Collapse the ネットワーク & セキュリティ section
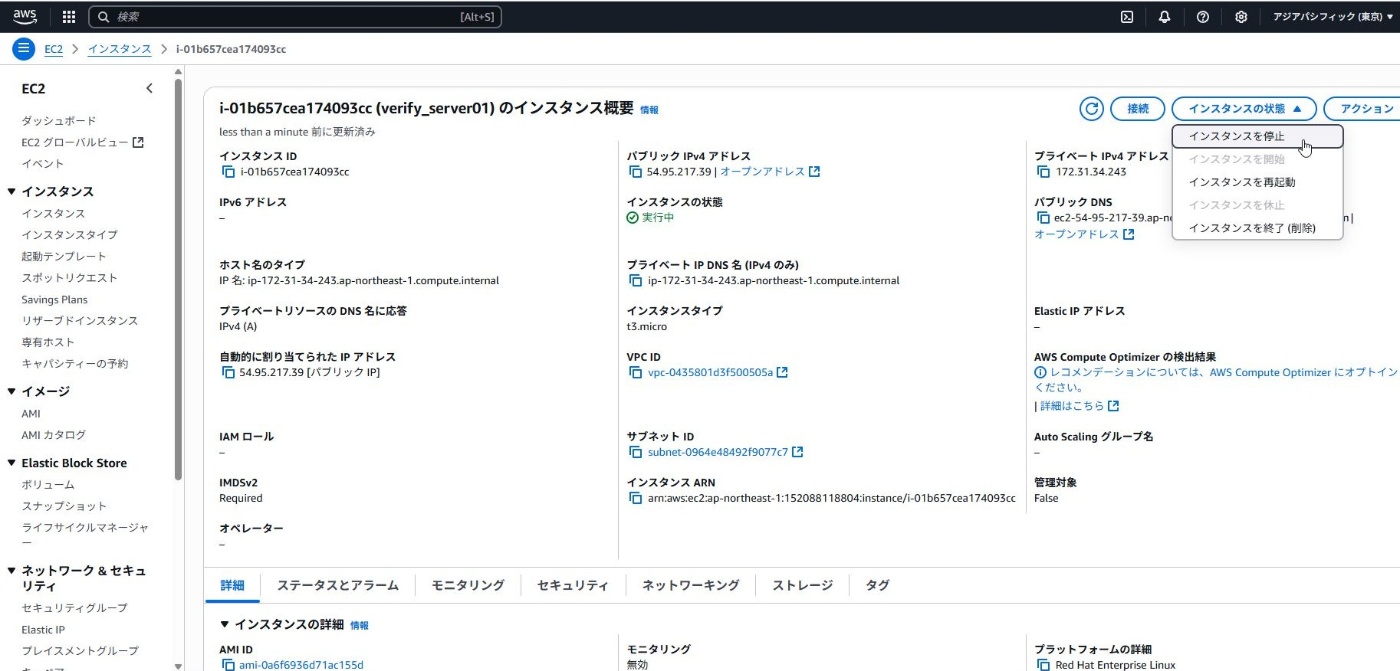The image size is (1400, 671). [12, 571]
